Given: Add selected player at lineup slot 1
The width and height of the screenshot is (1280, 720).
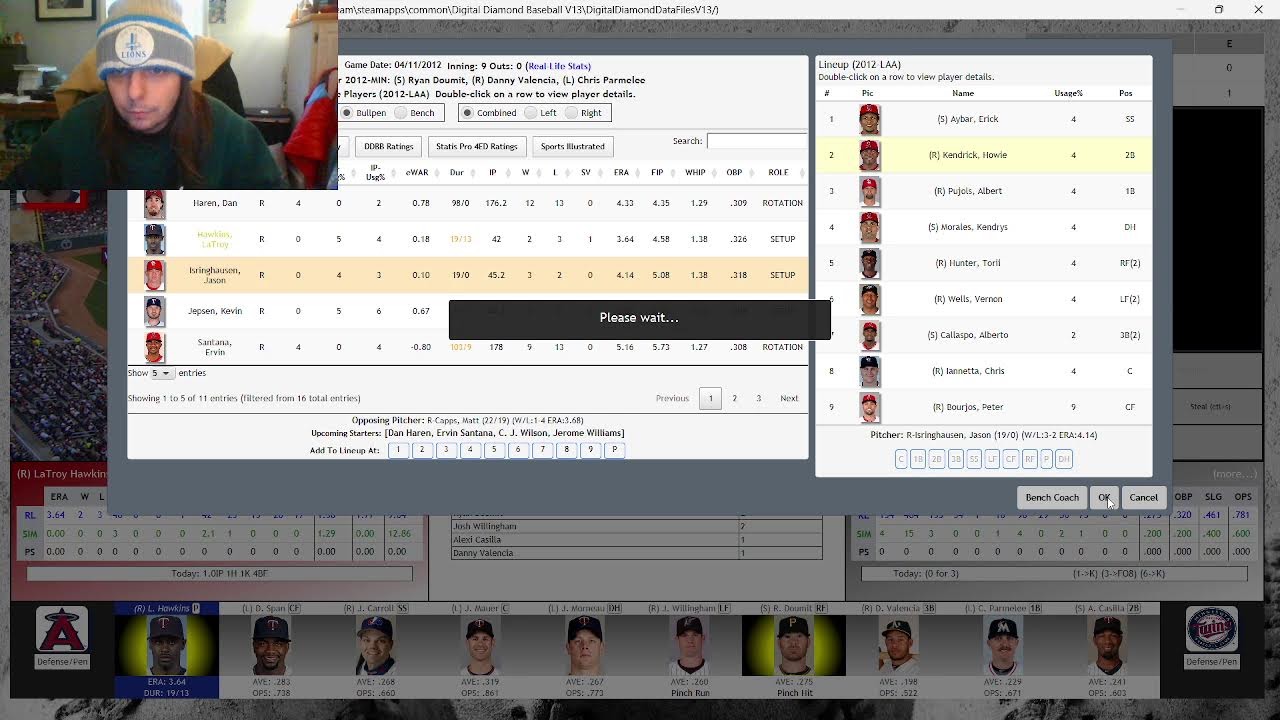Looking at the screenshot, I should [x=398, y=450].
